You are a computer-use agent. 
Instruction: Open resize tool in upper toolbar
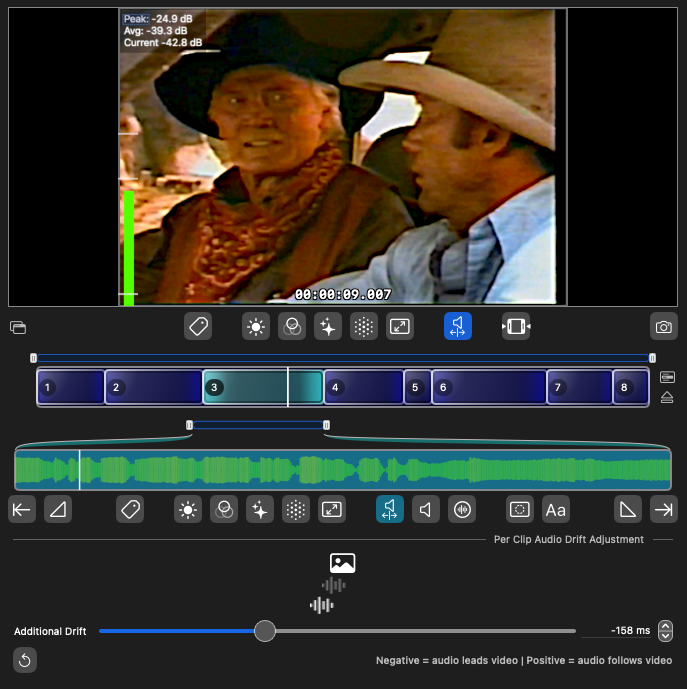[x=400, y=326]
